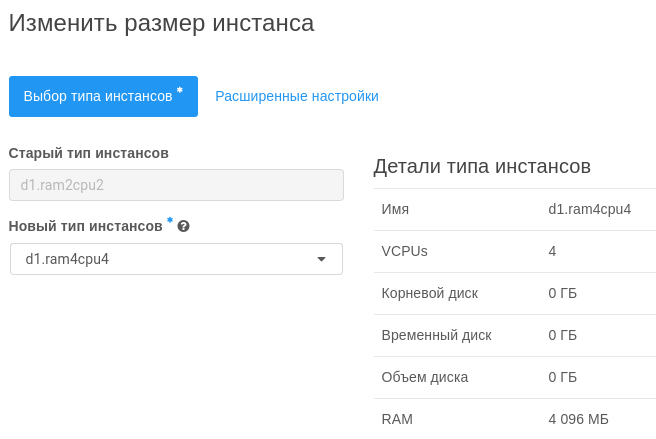Viewport: 656px width, 439px height.
Task: Click the d1.ram4cpu4 name value in details
Action: coord(589,209)
